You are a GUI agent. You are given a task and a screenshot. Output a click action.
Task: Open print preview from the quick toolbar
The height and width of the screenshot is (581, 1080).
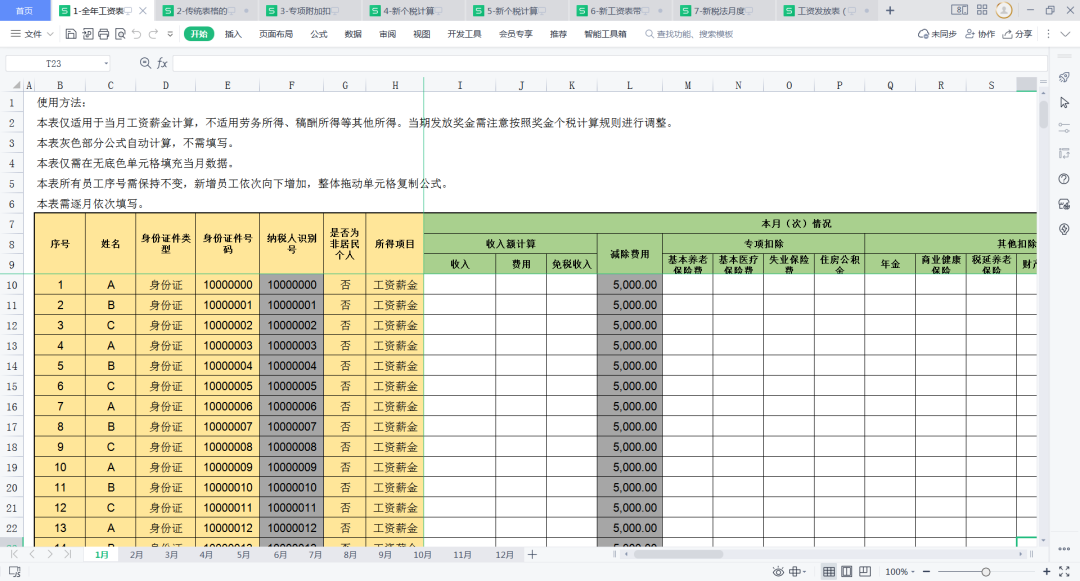[120, 34]
